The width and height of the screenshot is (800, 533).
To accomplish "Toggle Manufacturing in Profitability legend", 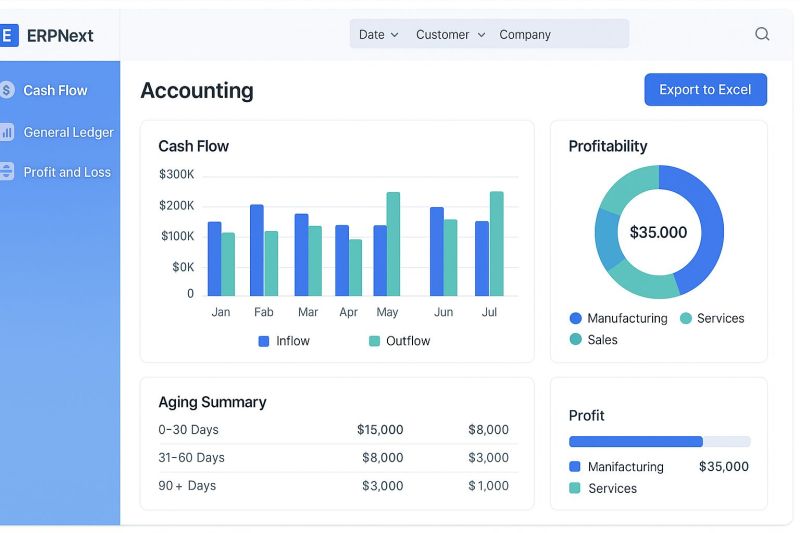I will [x=576, y=318].
